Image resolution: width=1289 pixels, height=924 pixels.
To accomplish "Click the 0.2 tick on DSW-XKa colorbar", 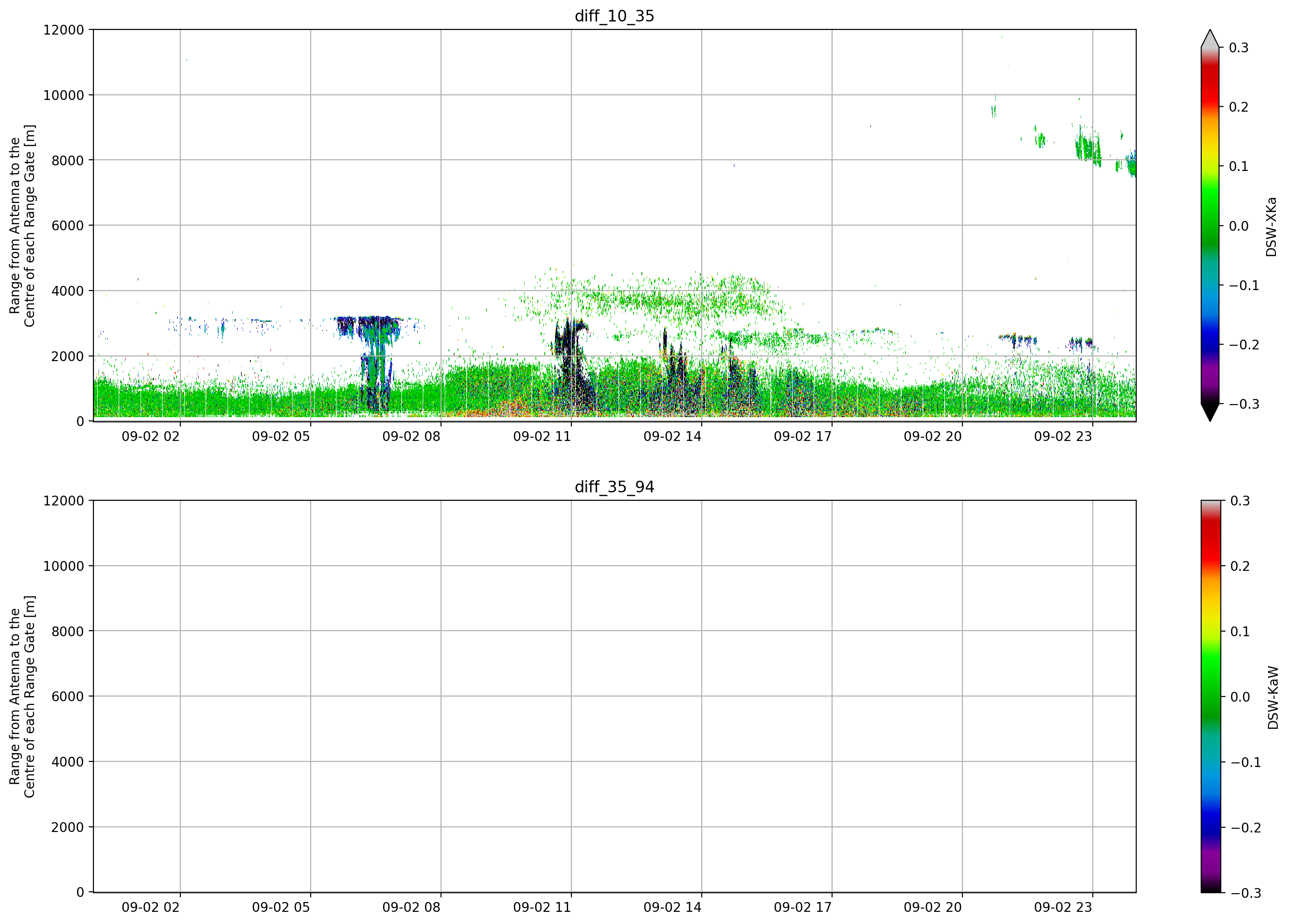I will point(1239,107).
